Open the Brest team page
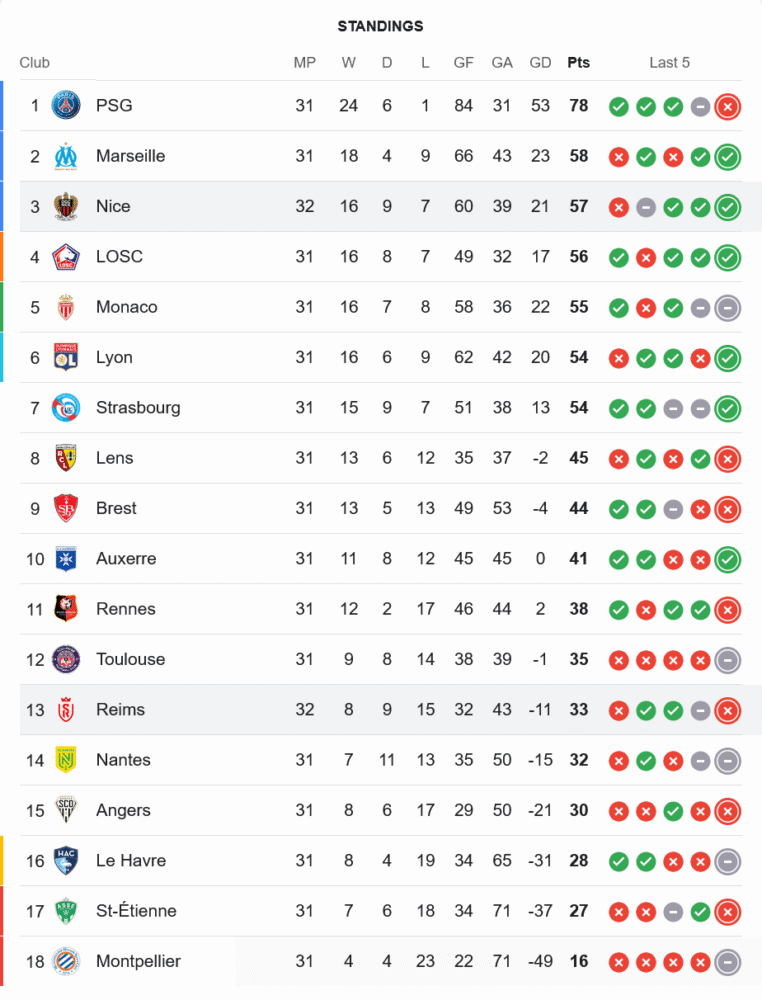Screen dimensions: 762x1000 pyautogui.click(x=116, y=508)
